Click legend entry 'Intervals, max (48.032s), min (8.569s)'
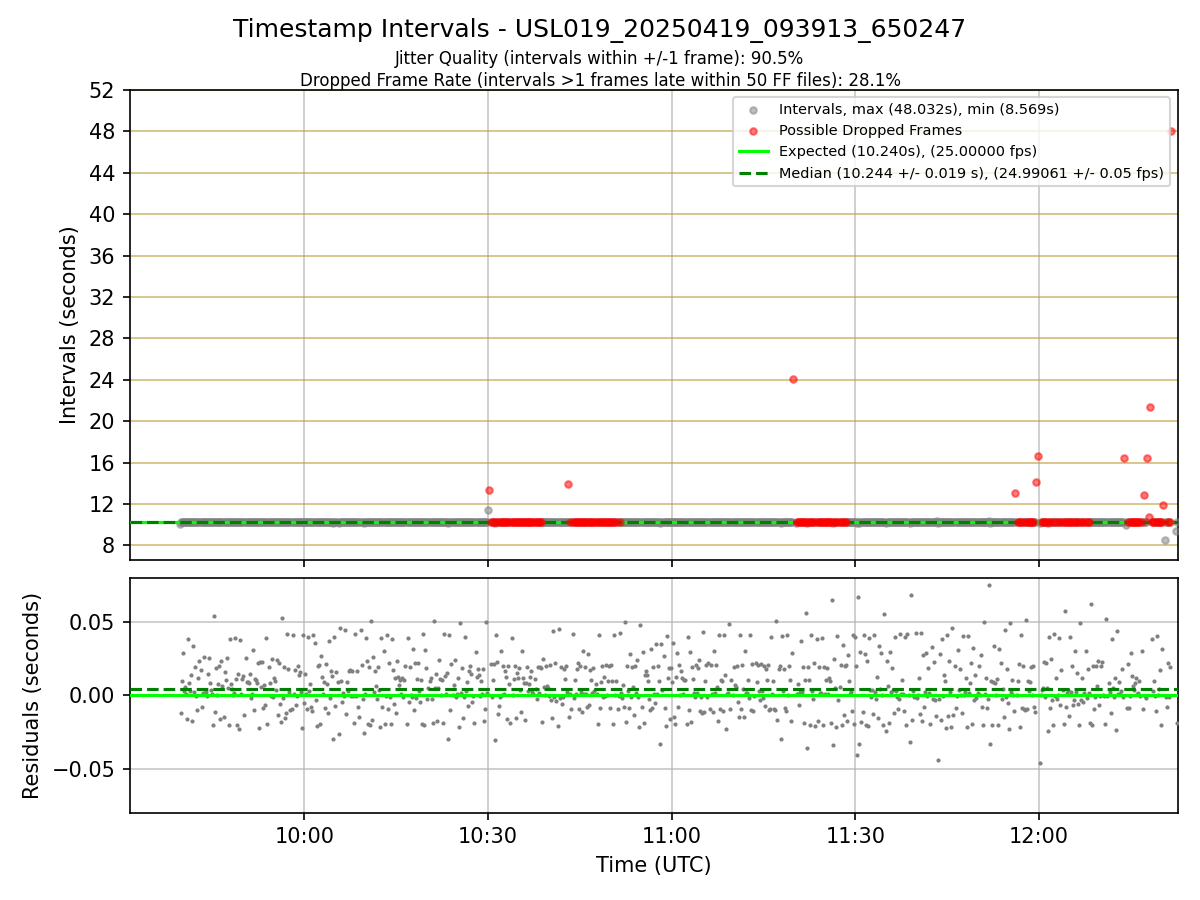Image resolution: width=1200 pixels, height=900 pixels. pyautogui.click(x=919, y=109)
